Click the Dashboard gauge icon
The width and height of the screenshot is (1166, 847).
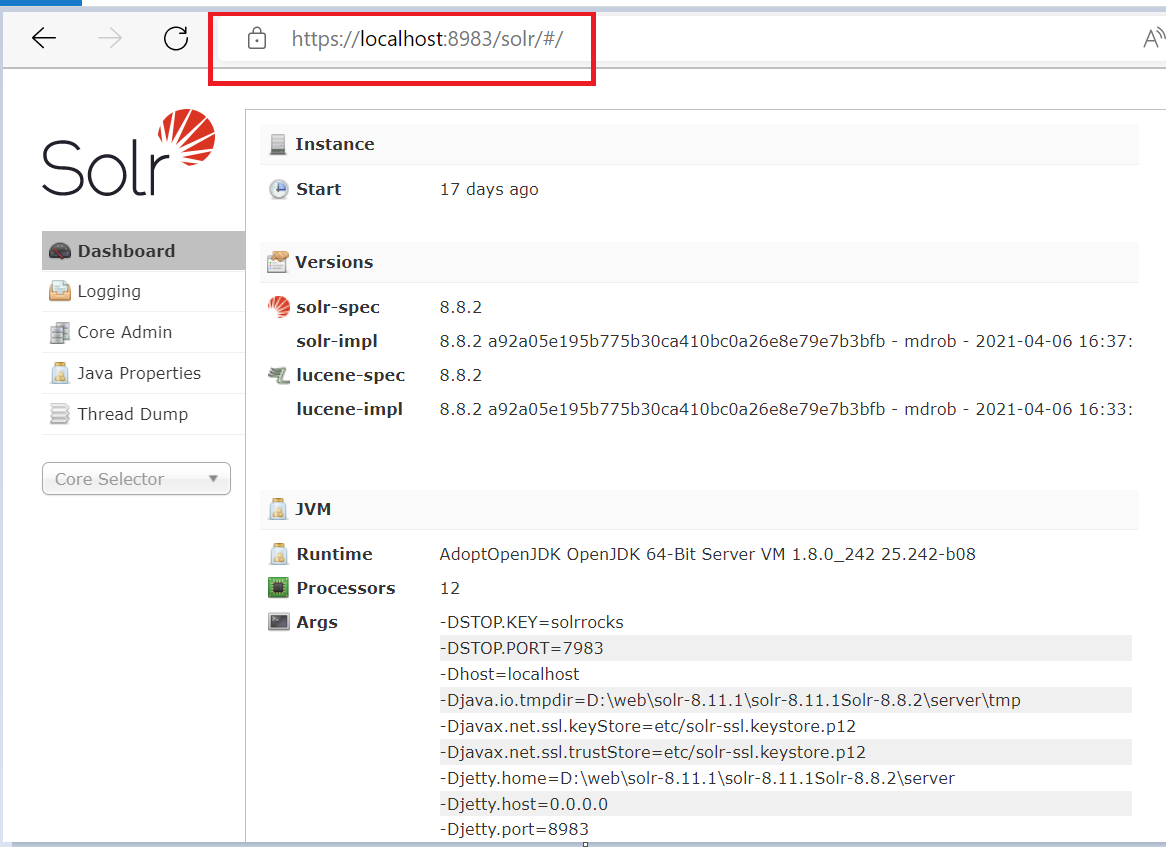point(59,251)
